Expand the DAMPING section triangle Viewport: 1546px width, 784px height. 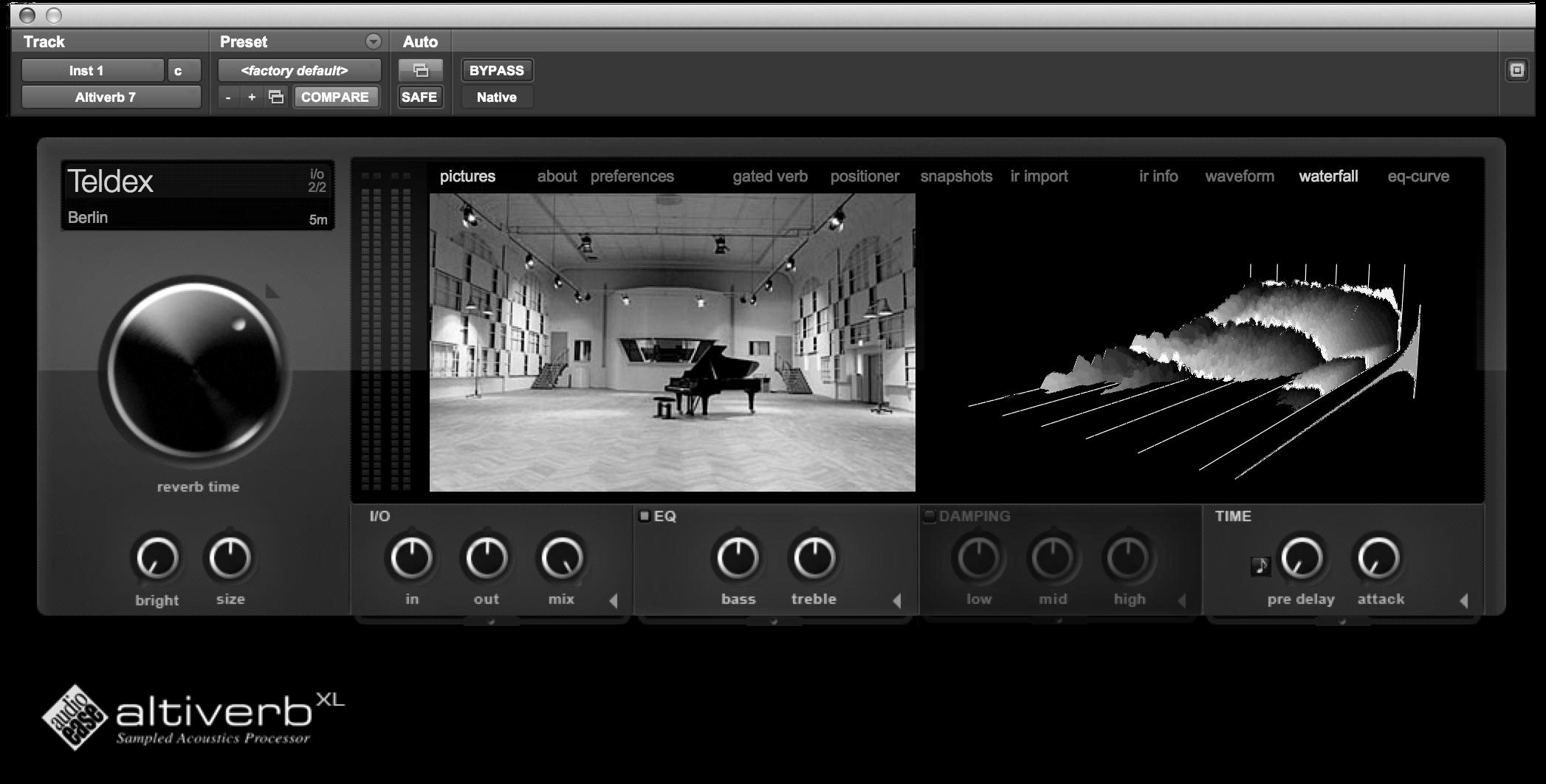(1181, 600)
